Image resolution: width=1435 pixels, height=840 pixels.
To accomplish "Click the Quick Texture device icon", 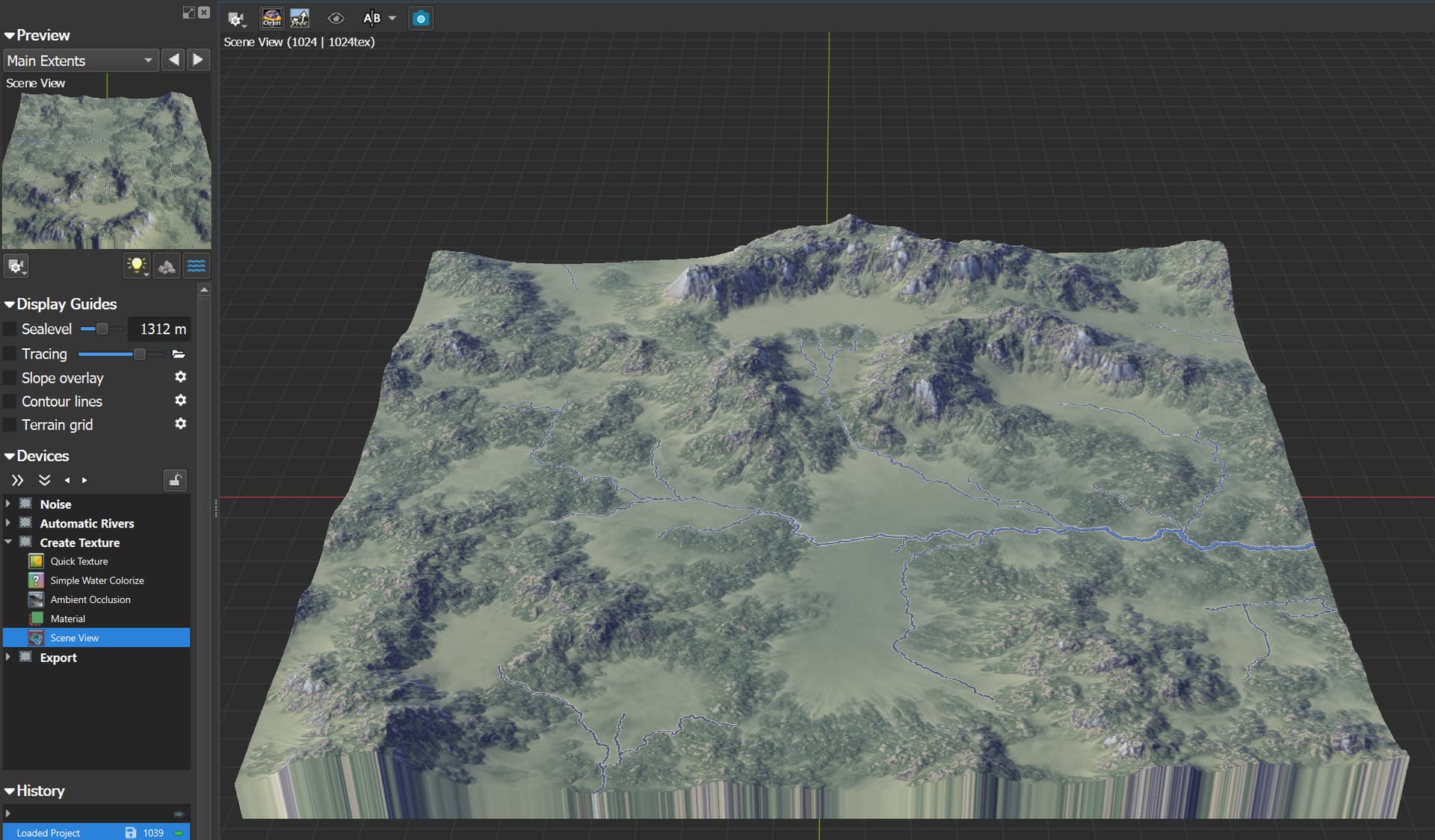I will click(x=36, y=560).
